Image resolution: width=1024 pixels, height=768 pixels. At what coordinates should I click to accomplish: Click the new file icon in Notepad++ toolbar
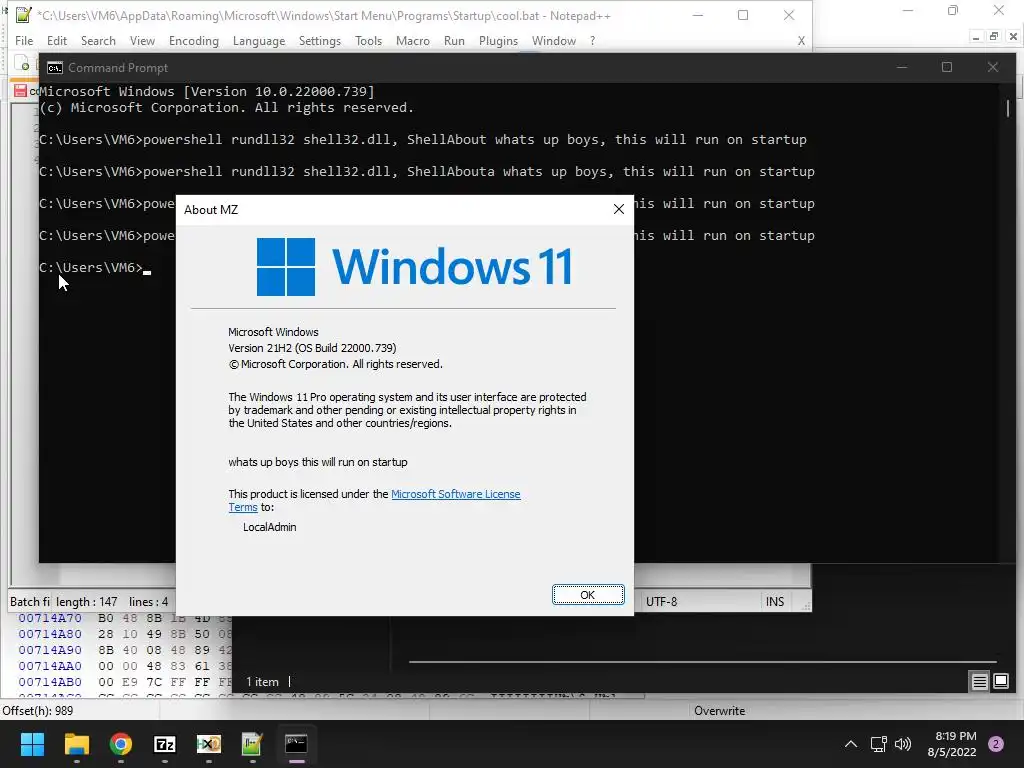point(23,64)
